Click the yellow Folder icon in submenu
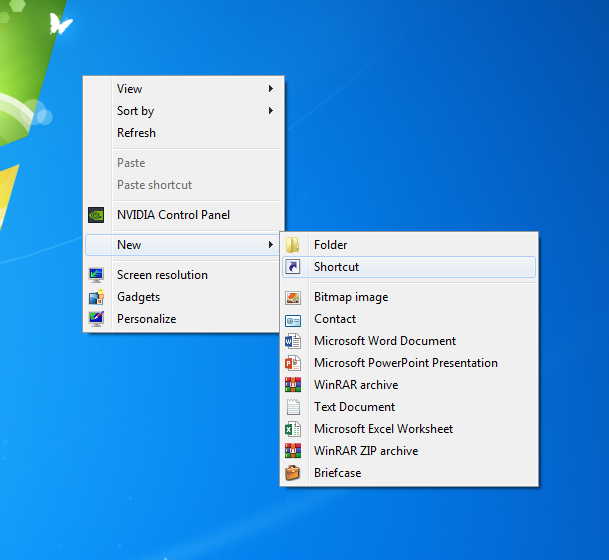Viewport: 609px width, 560px height. [x=292, y=245]
